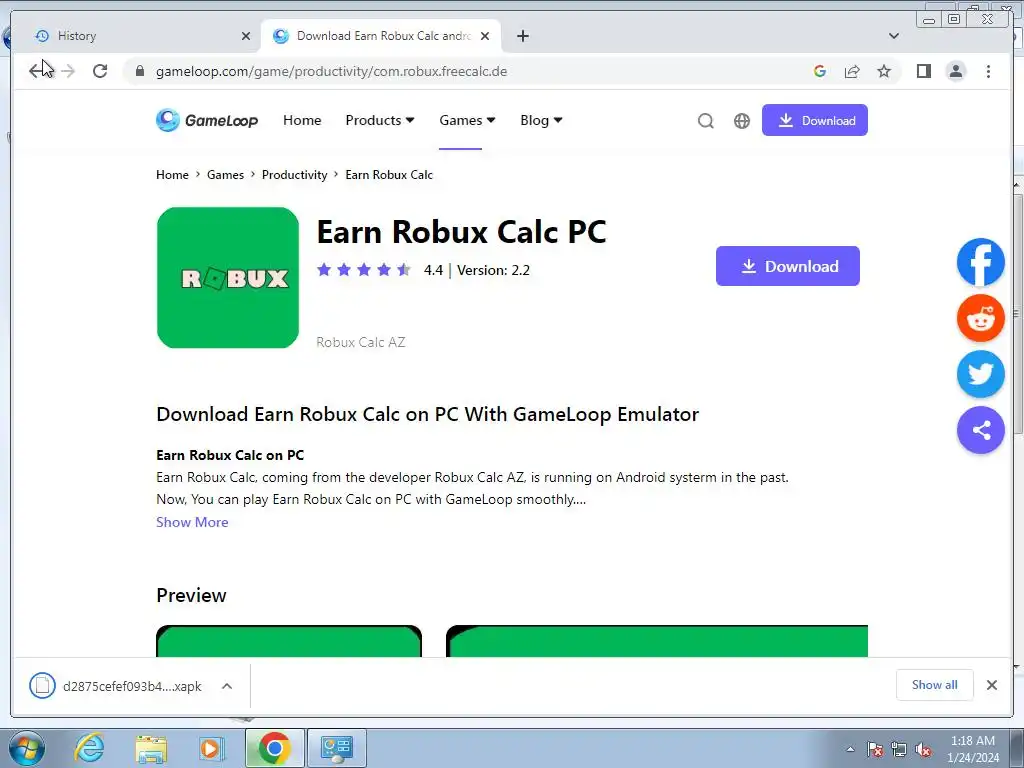Open downloaded xapk file item
The width and height of the screenshot is (1024, 768).
(116, 686)
